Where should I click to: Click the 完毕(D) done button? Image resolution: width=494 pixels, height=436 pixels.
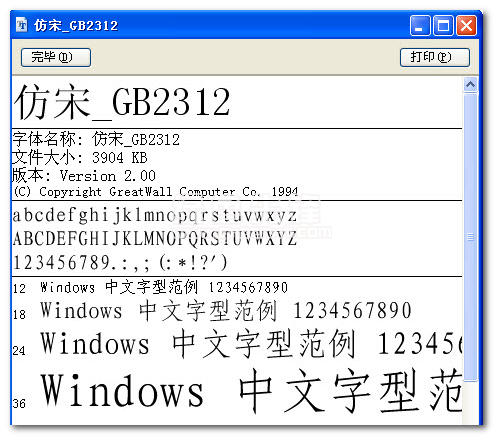[56, 57]
